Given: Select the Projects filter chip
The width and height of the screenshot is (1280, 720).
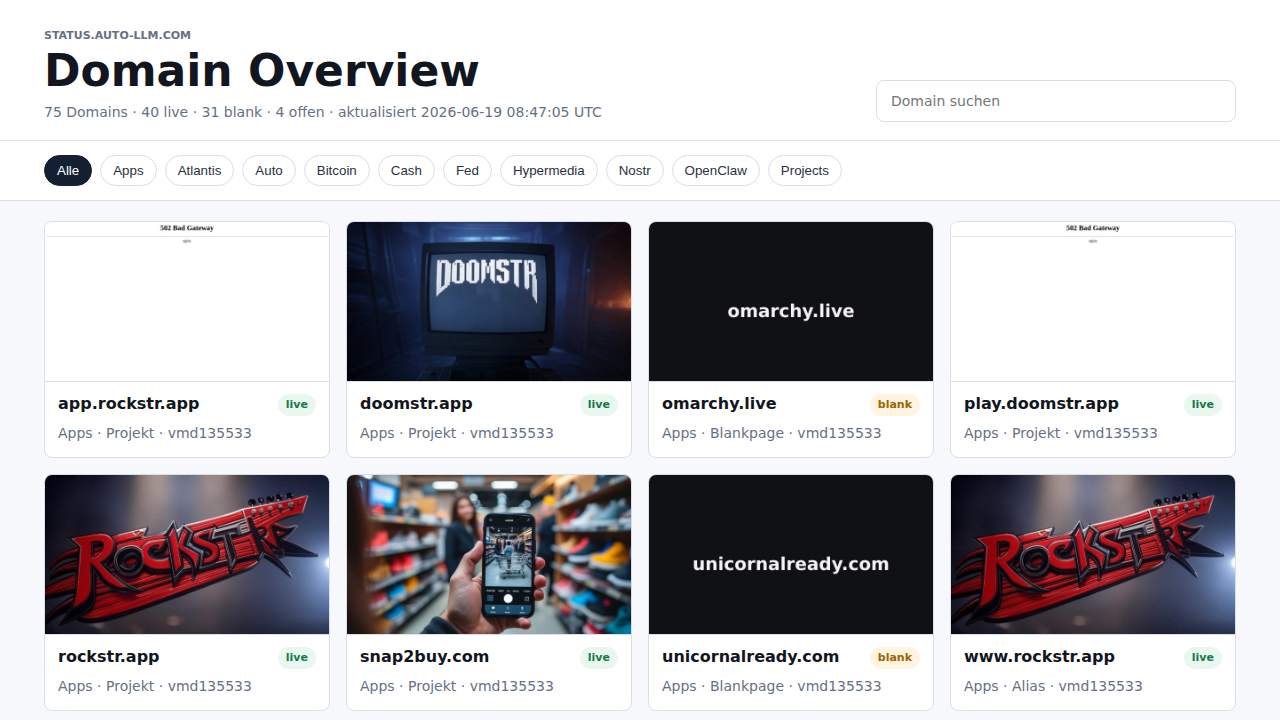Looking at the screenshot, I should click(805, 170).
